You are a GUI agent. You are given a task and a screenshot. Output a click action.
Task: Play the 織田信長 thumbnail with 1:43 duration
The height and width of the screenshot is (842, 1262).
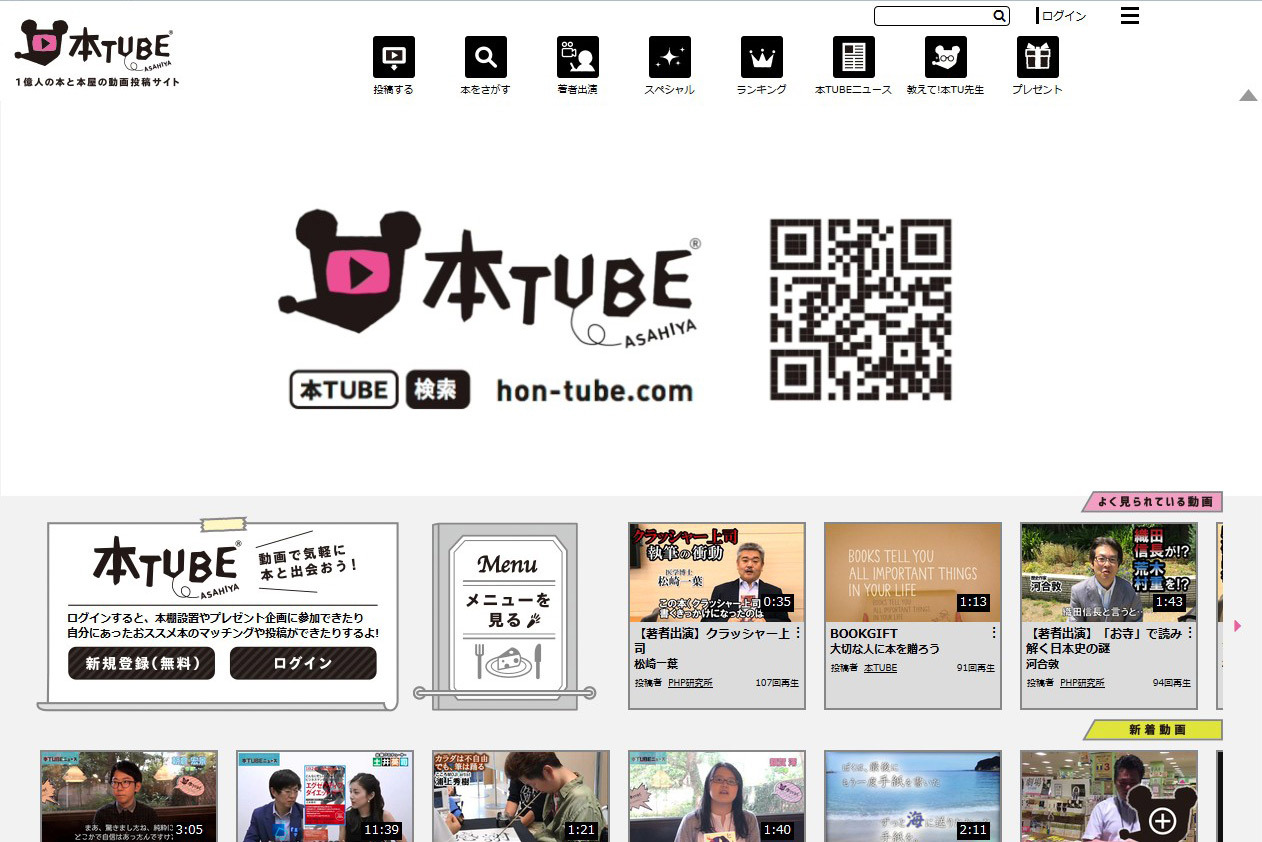coord(1109,572)
